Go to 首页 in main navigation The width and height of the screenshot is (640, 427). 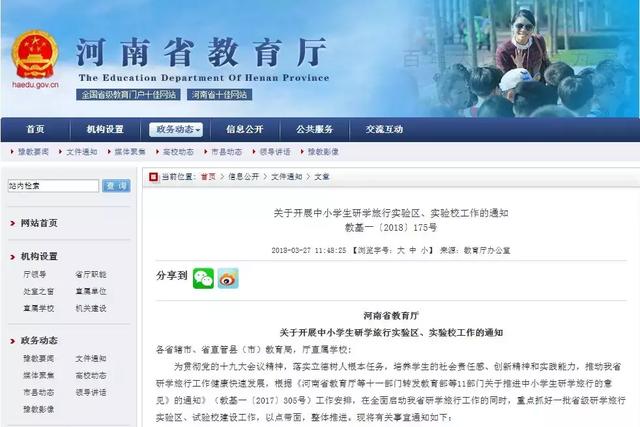point(36,129)
